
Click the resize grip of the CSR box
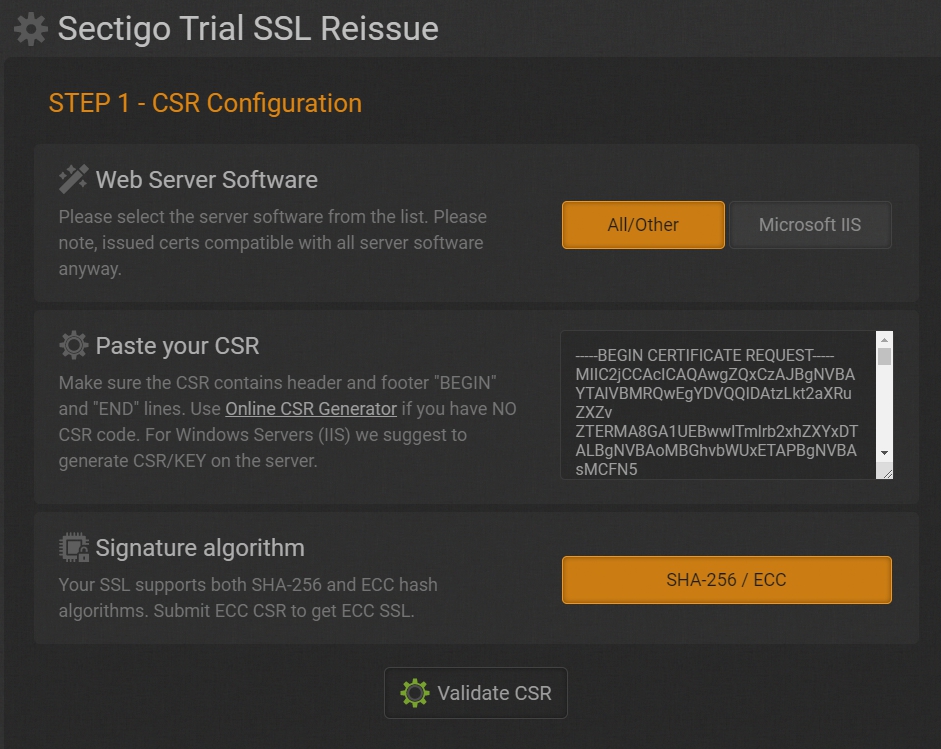coord(884,471)
